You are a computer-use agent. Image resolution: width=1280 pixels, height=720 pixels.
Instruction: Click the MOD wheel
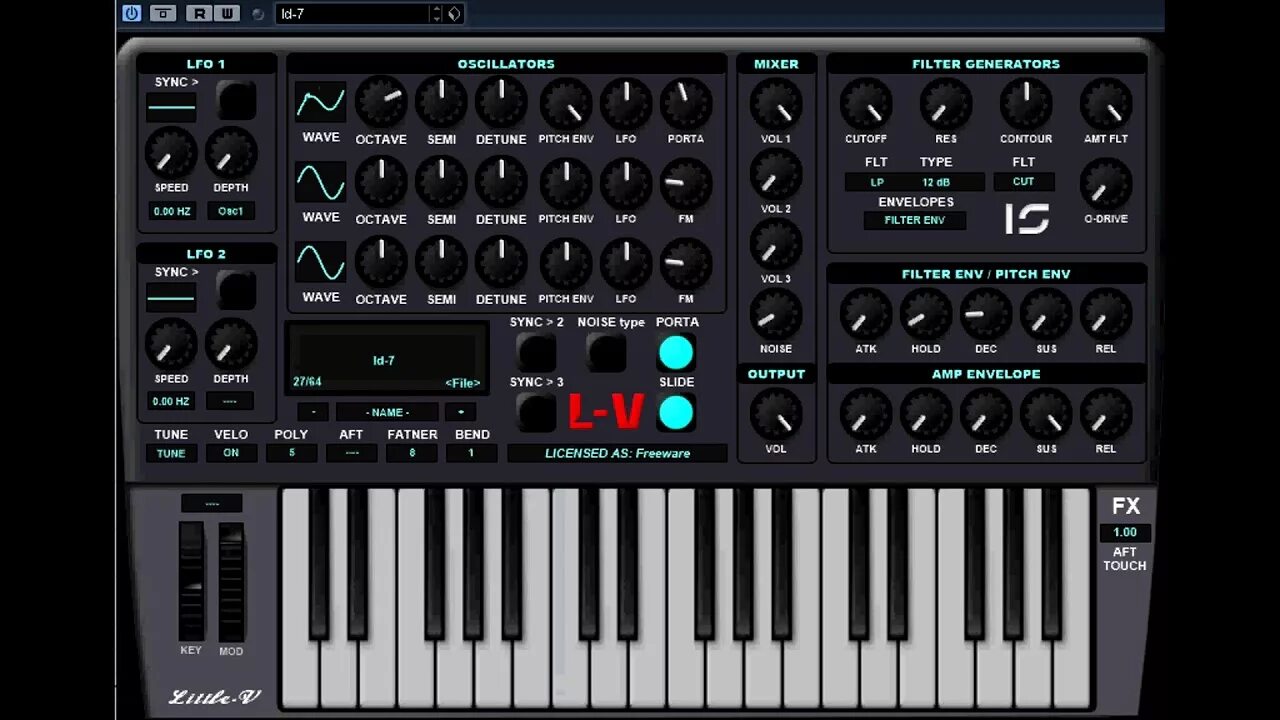pyautogui.click(x=231, y=581)
